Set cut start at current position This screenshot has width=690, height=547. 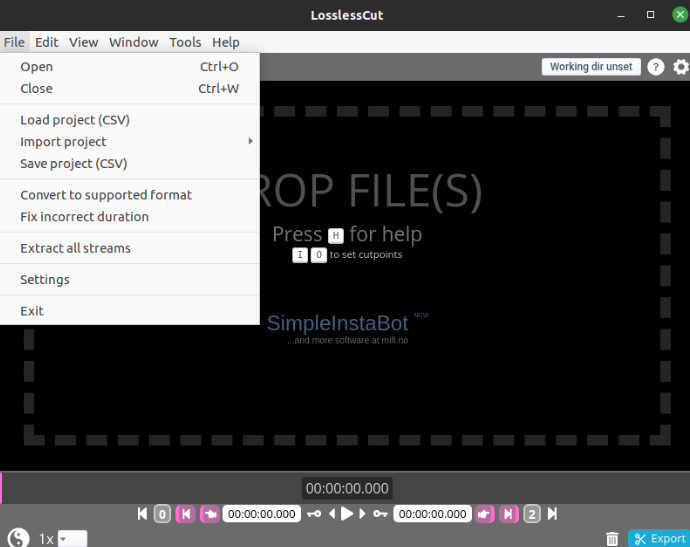pyautogui.click(x=210, y=514)
